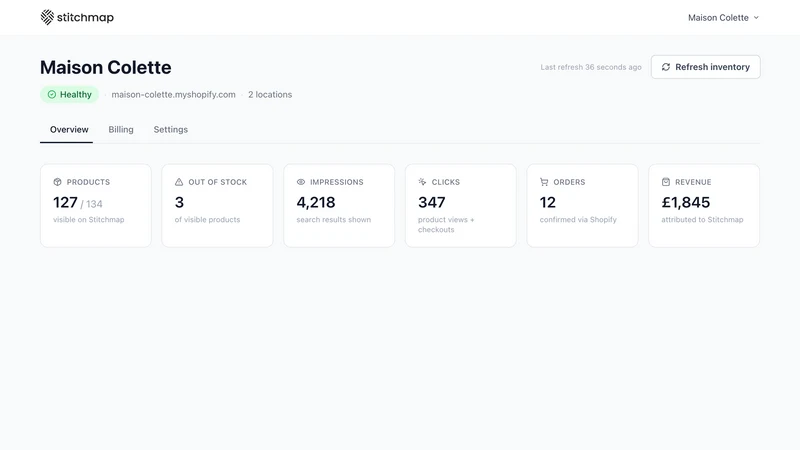
Task: Click 'search results shown' caption
Action: coord(334,220)
